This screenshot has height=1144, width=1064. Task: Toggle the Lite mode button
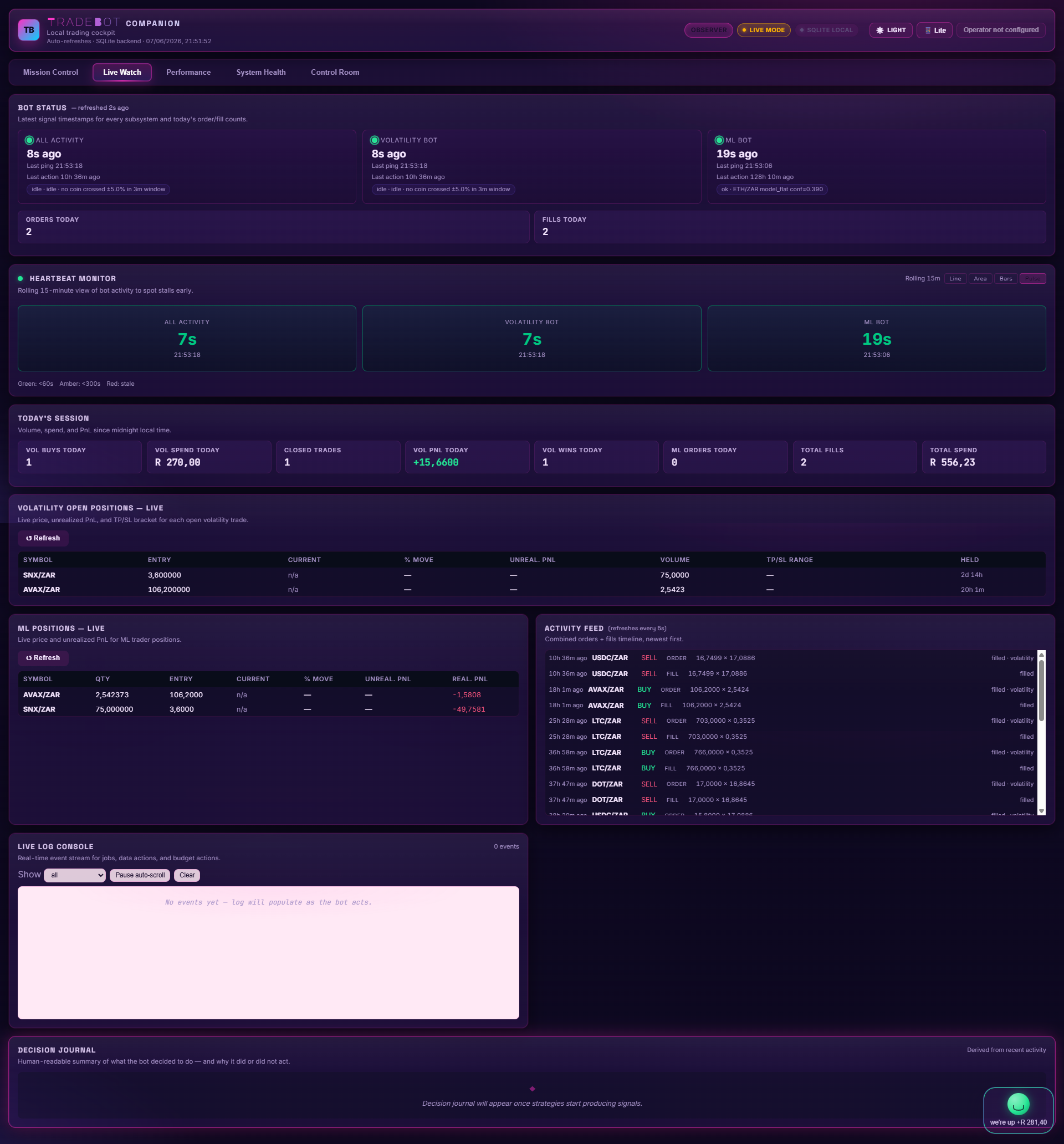tap(934, 30)
